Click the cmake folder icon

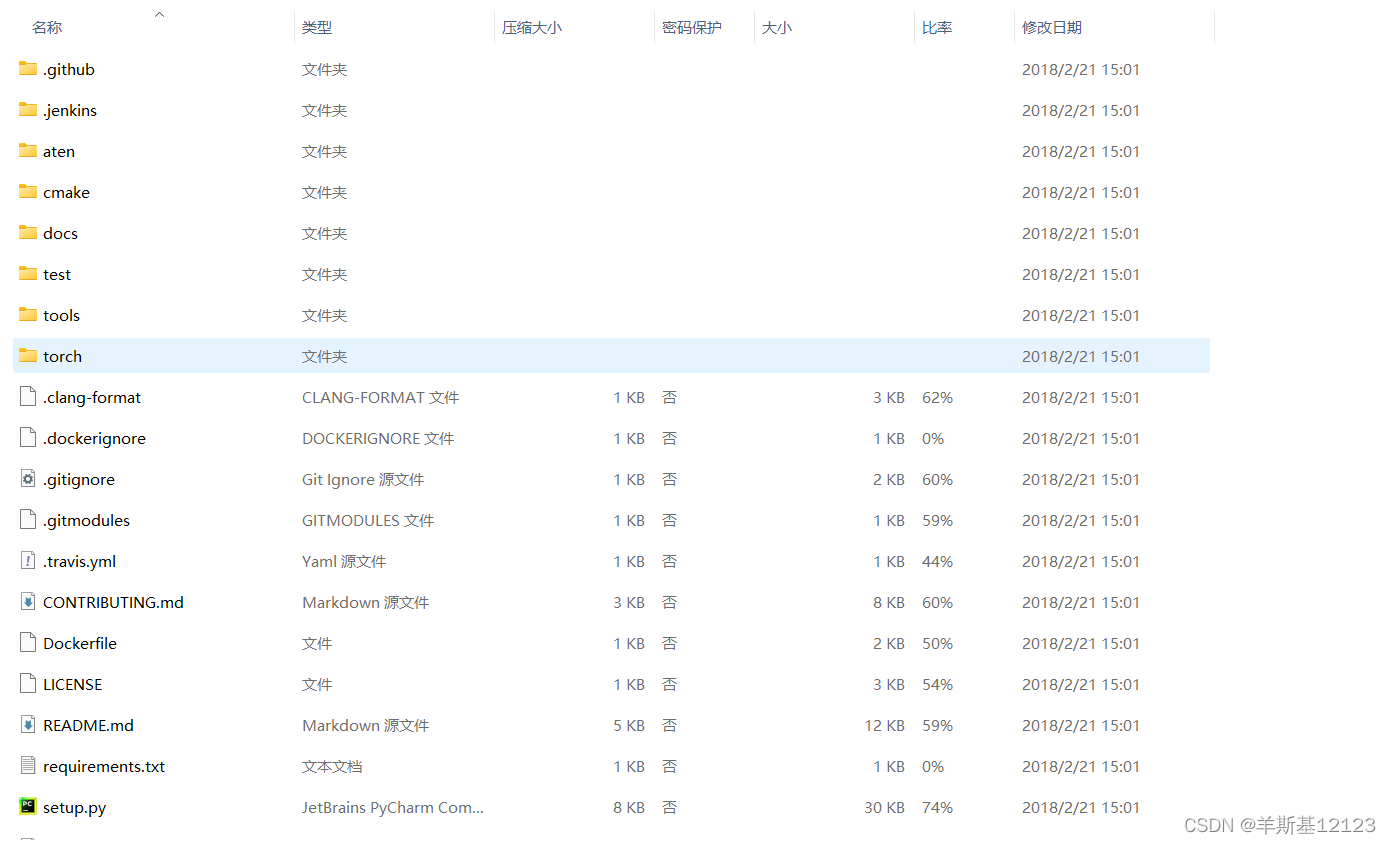coord(28,192)
